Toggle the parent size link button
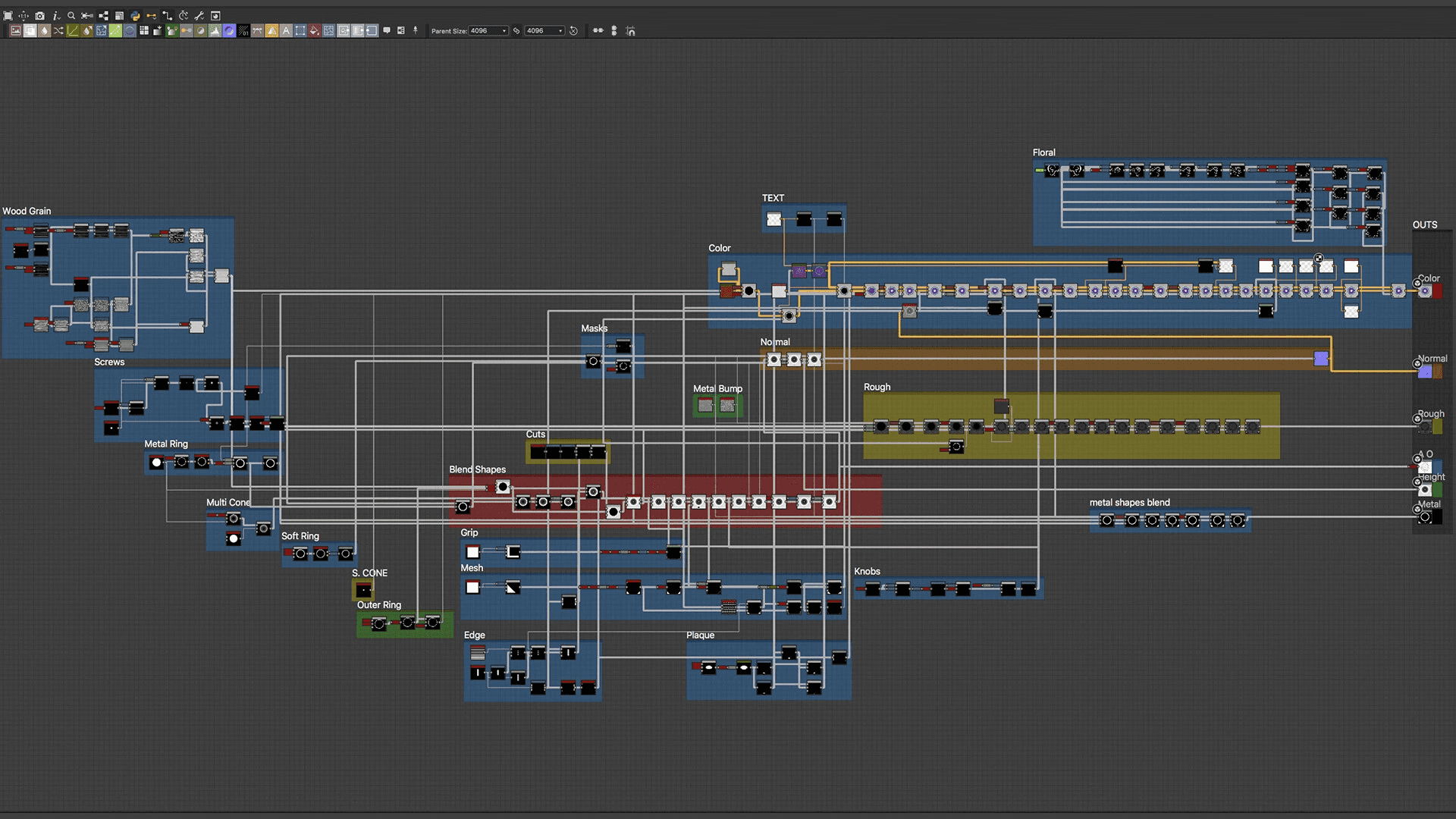 pos(516,30)
